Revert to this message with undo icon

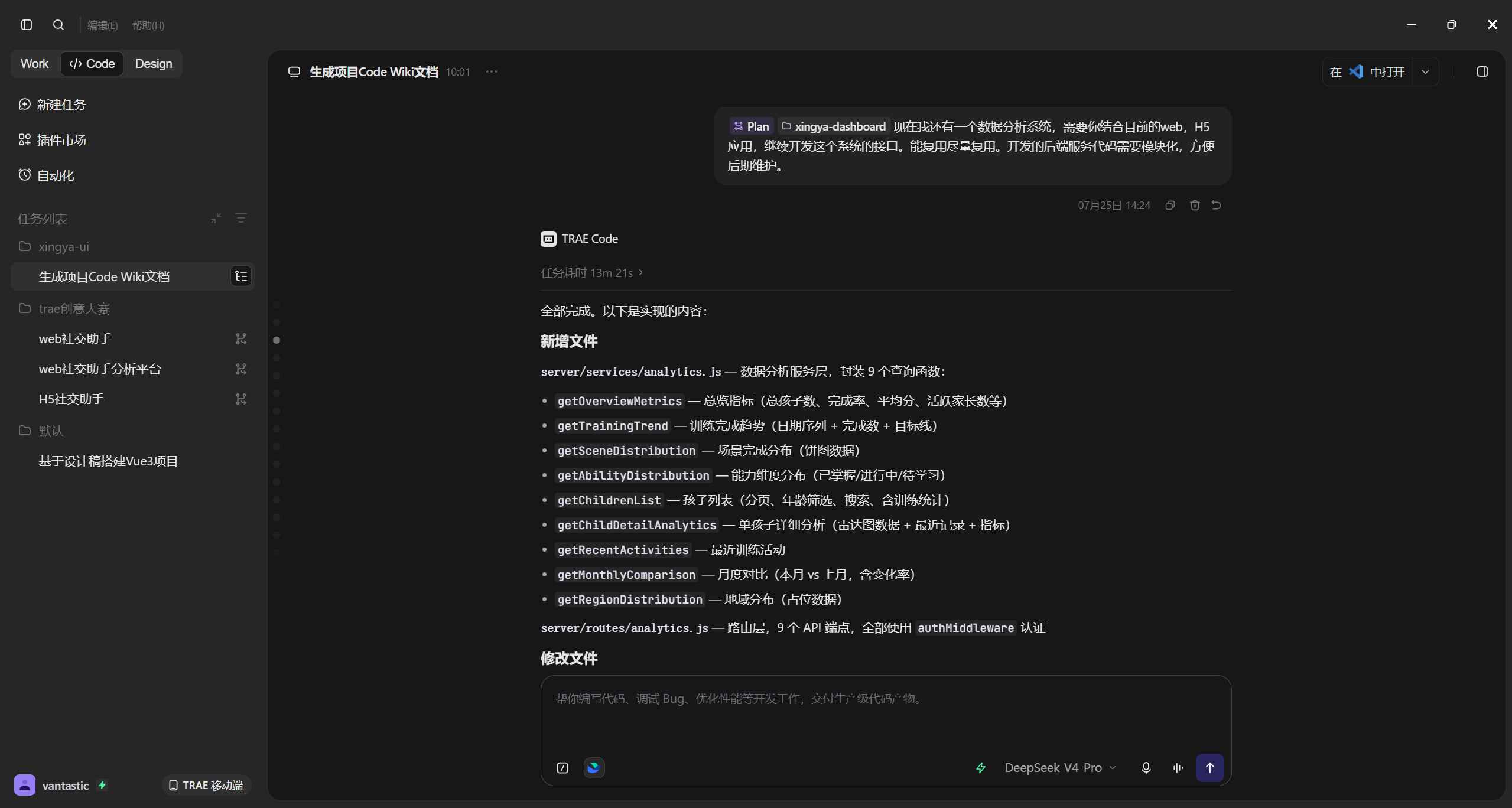tap(1217, 205)
